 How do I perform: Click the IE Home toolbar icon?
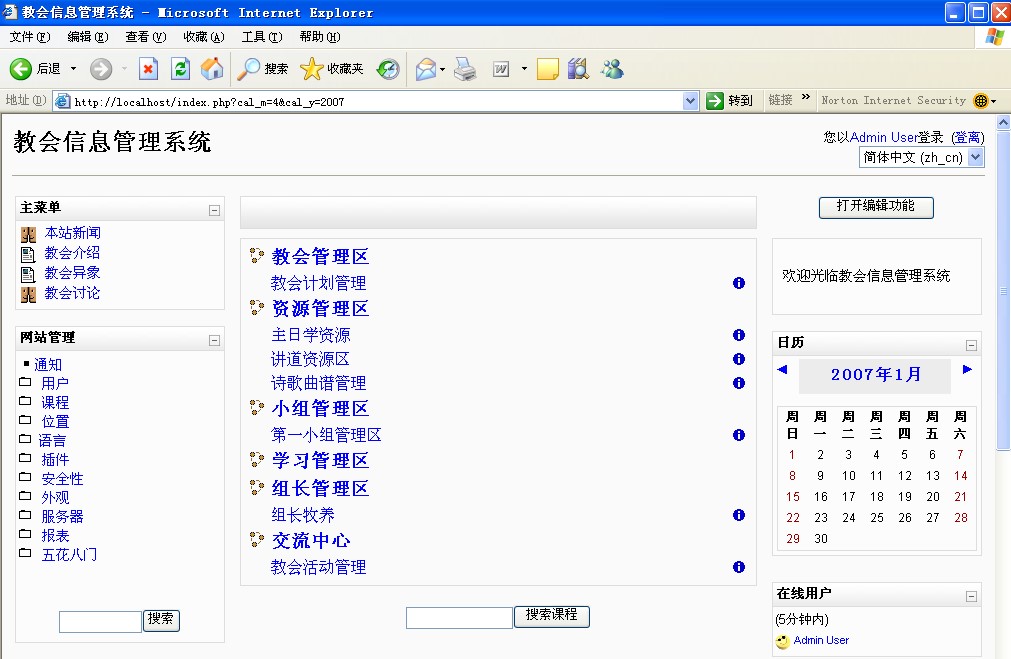[211, 69]
